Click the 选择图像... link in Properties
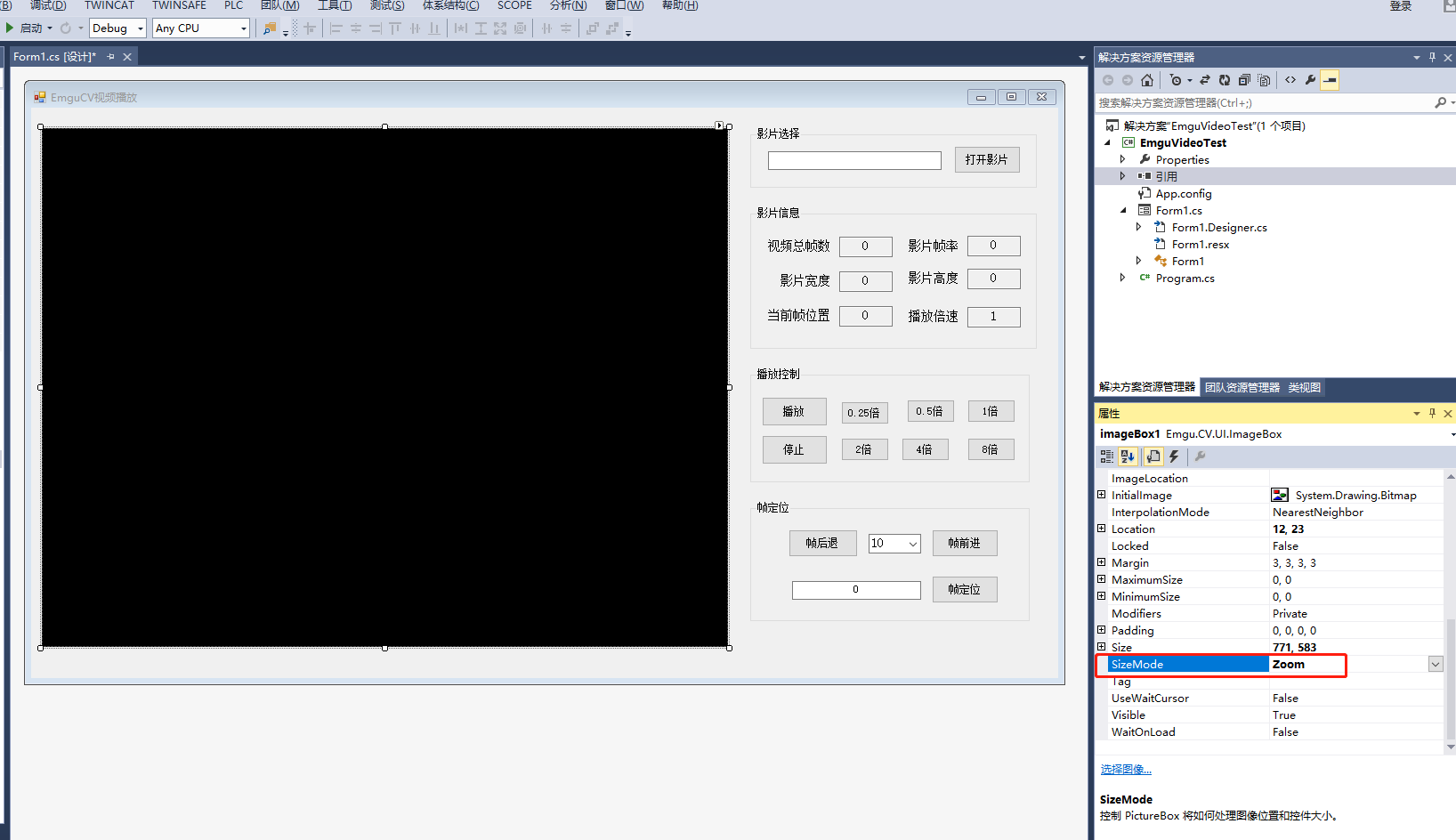The image size is (1456, 840). click(x=1126, y=770)
